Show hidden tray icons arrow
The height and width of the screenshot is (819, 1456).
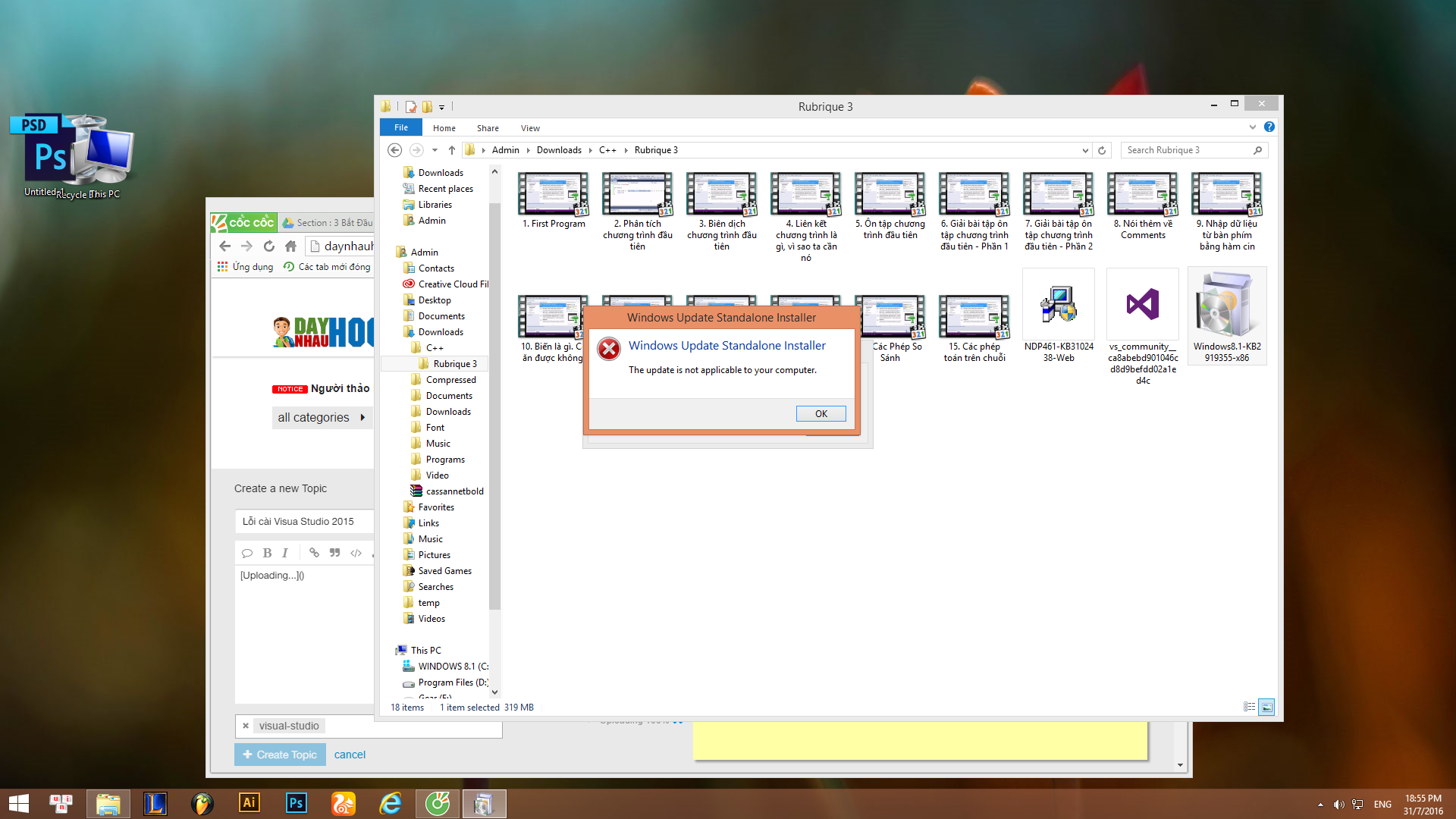point(1320,805)
